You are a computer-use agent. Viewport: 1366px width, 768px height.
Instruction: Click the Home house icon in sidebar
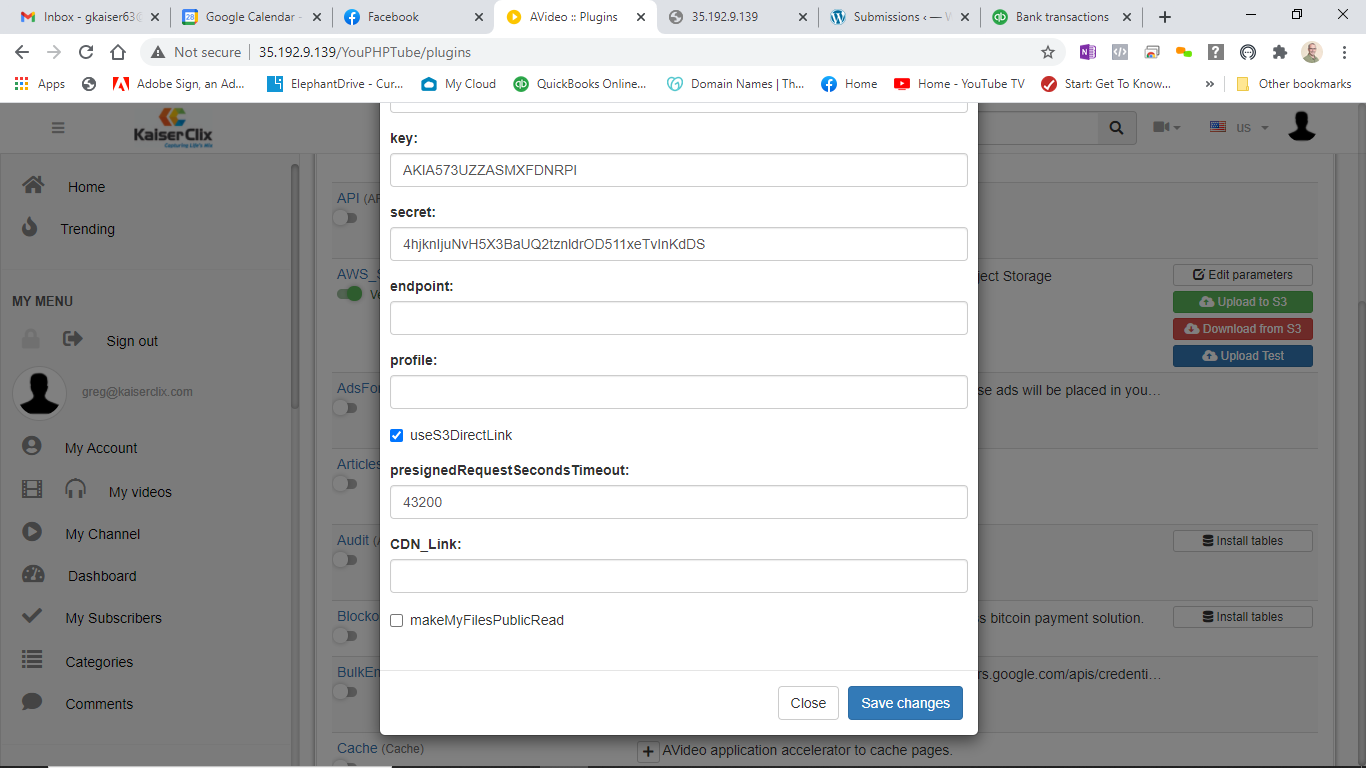click(x=33, y=185)
